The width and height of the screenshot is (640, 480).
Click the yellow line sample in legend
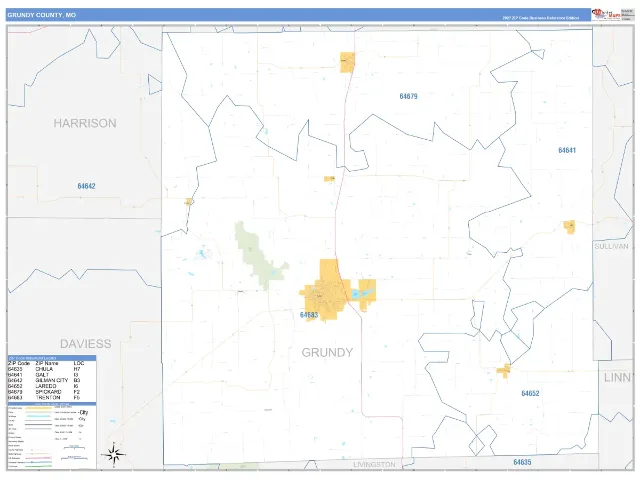pyautogui.click(x=38, y=408)
